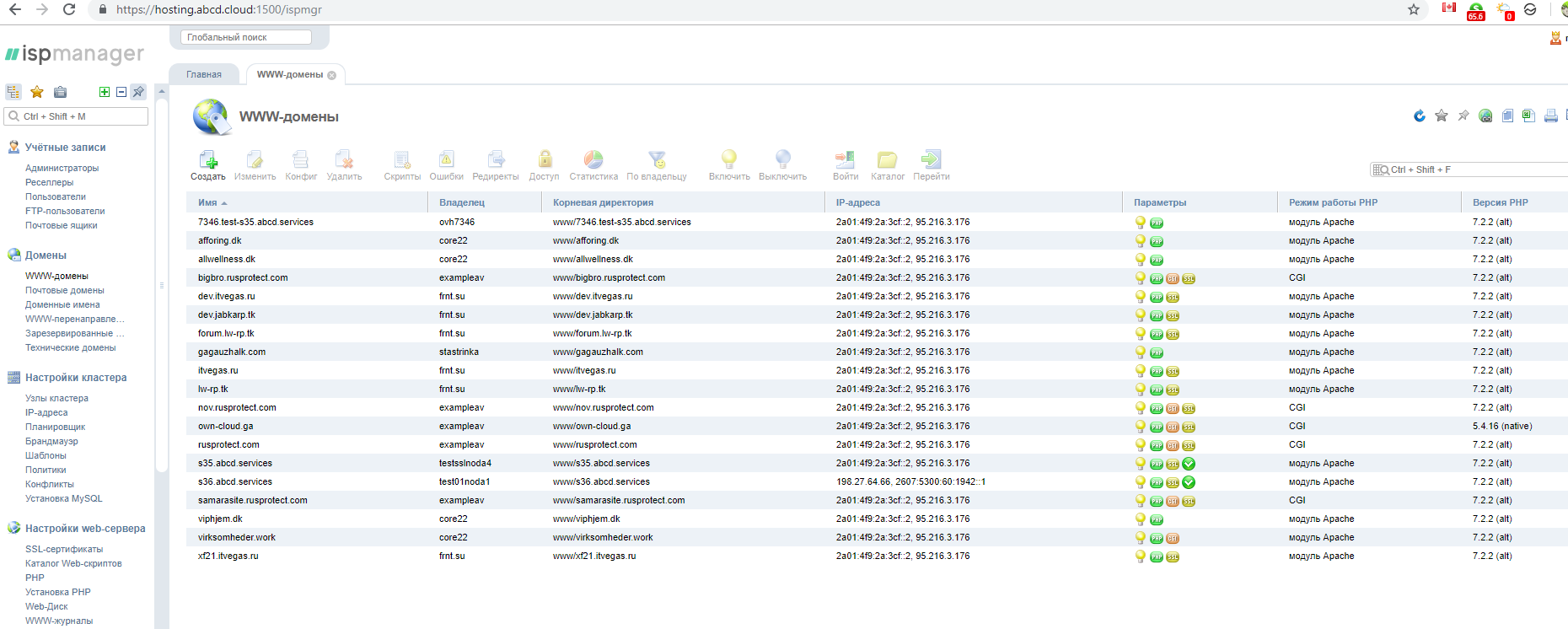Viewport: 1568px width, 629px height.
Task: Toggle the sidebar menu pin icon
Action: pyautogui.click(x=138, y=92)
